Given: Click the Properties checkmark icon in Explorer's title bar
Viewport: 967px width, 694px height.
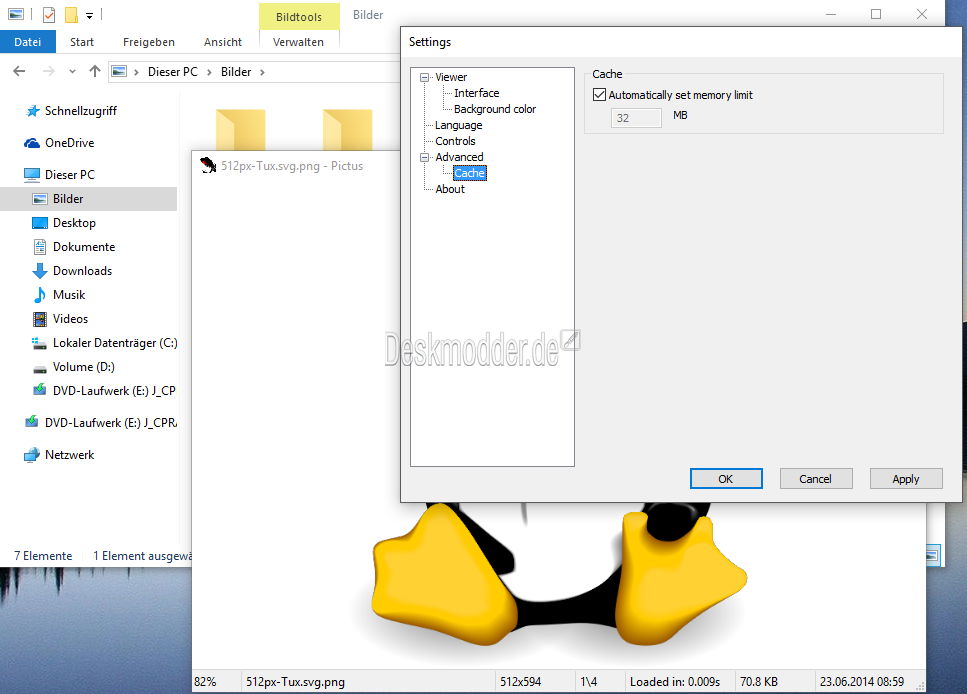Looking at the screenshot, I should pyautogui.click(x=49, y=14).
